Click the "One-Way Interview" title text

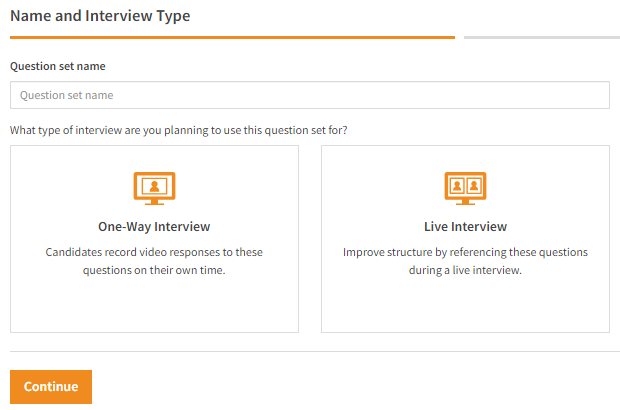(154, 227)
